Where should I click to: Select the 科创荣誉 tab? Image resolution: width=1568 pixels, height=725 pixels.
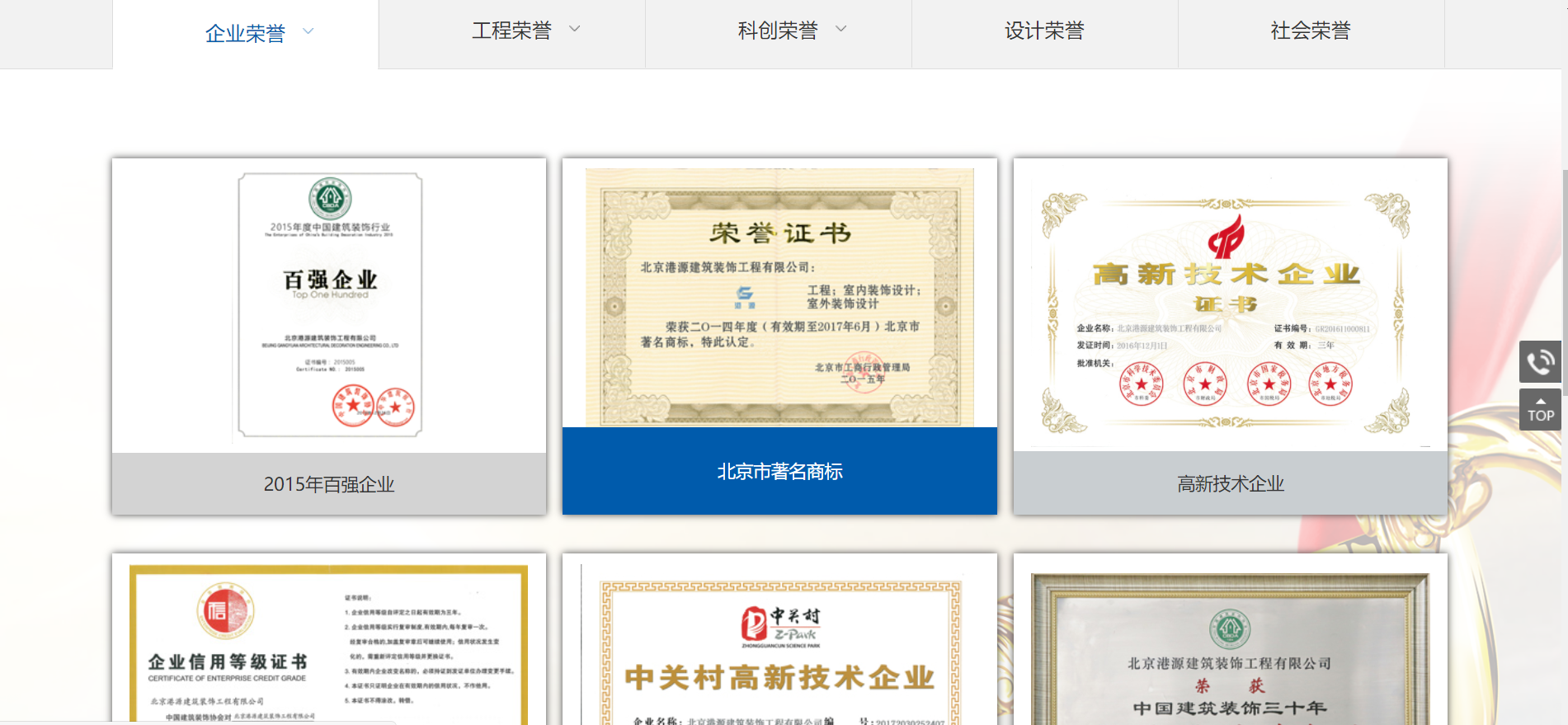778,31
